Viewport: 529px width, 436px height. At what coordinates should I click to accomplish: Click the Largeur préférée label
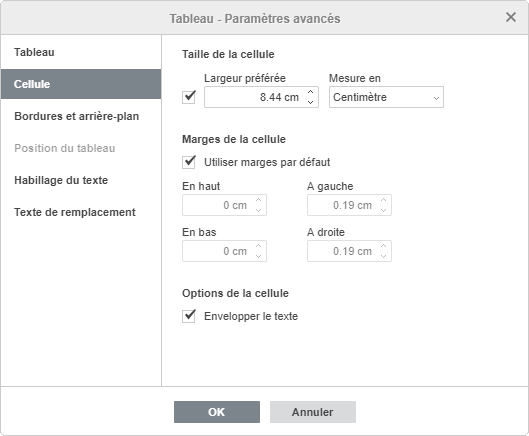pyautogui.click(x=245, y=78)
